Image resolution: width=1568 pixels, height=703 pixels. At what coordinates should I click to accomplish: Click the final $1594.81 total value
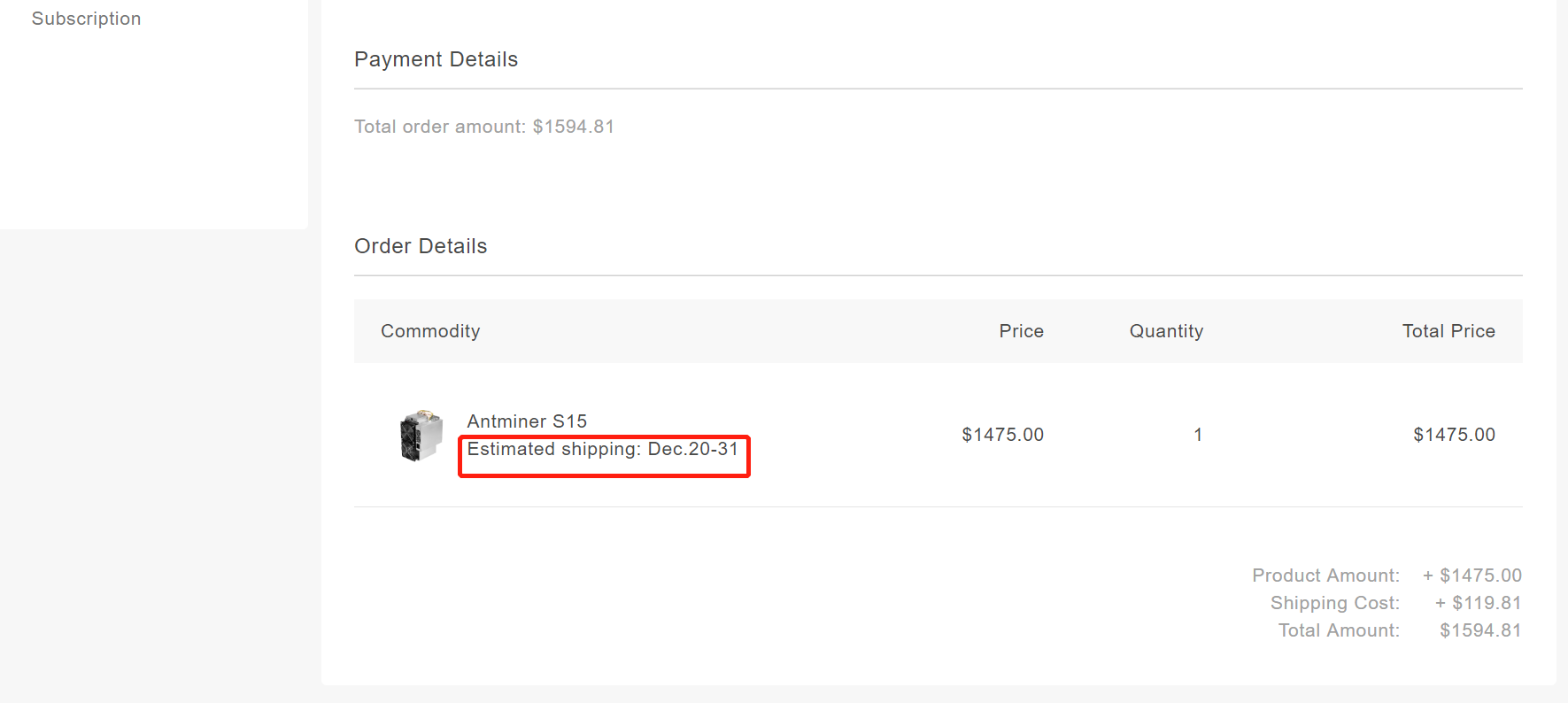[1480, 630]
